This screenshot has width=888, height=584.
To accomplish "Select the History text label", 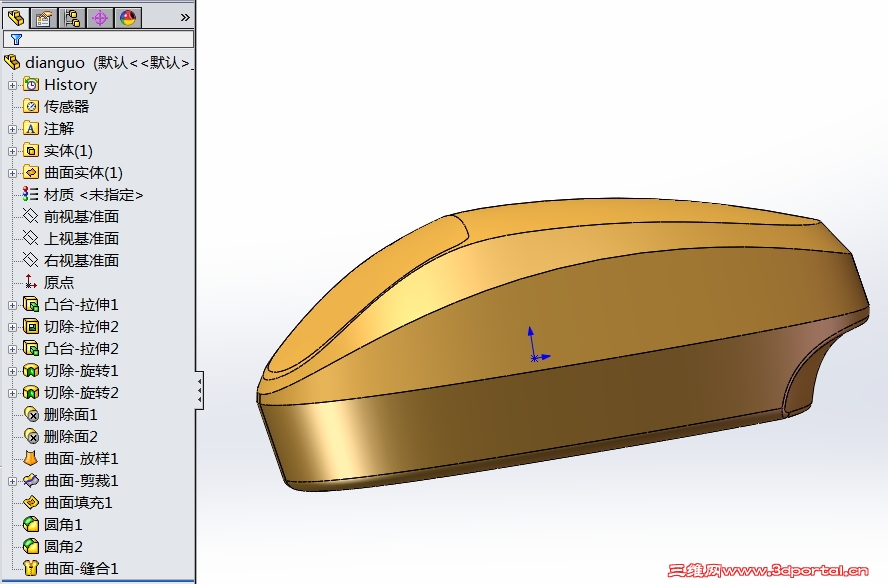I will (71, 85).
